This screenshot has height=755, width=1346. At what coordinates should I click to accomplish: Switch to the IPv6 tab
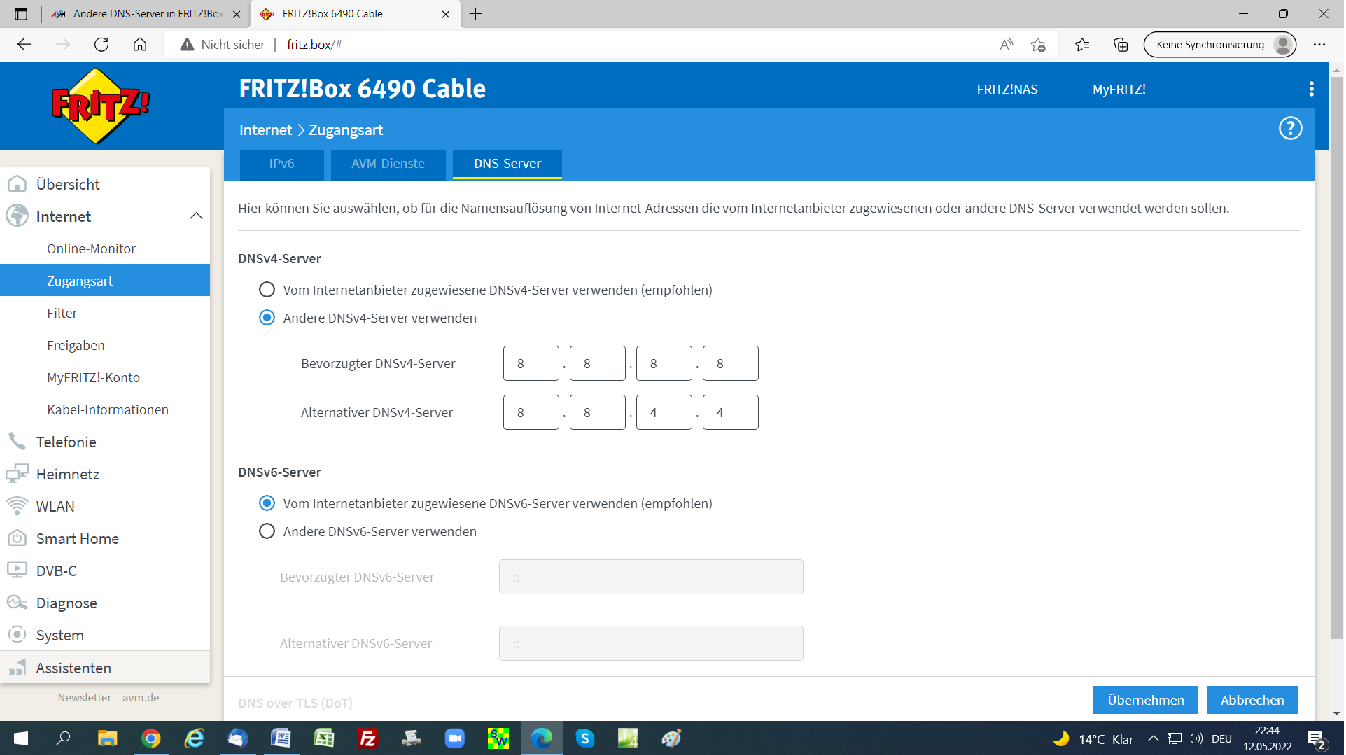pos(282,164)
